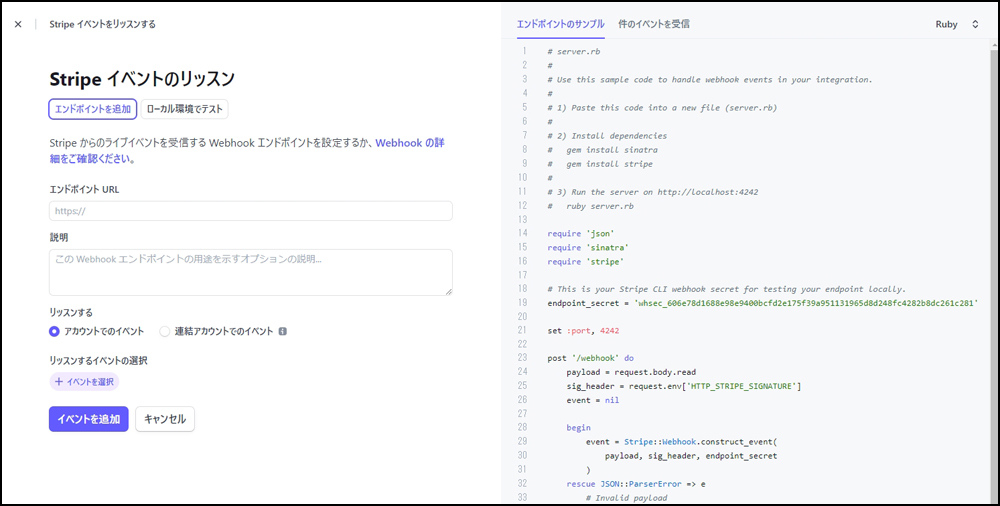The width and height of the screenshot is (1000, 506).
Task: Close the Stripe event listener dialog with X
Action: click(18, 24)
